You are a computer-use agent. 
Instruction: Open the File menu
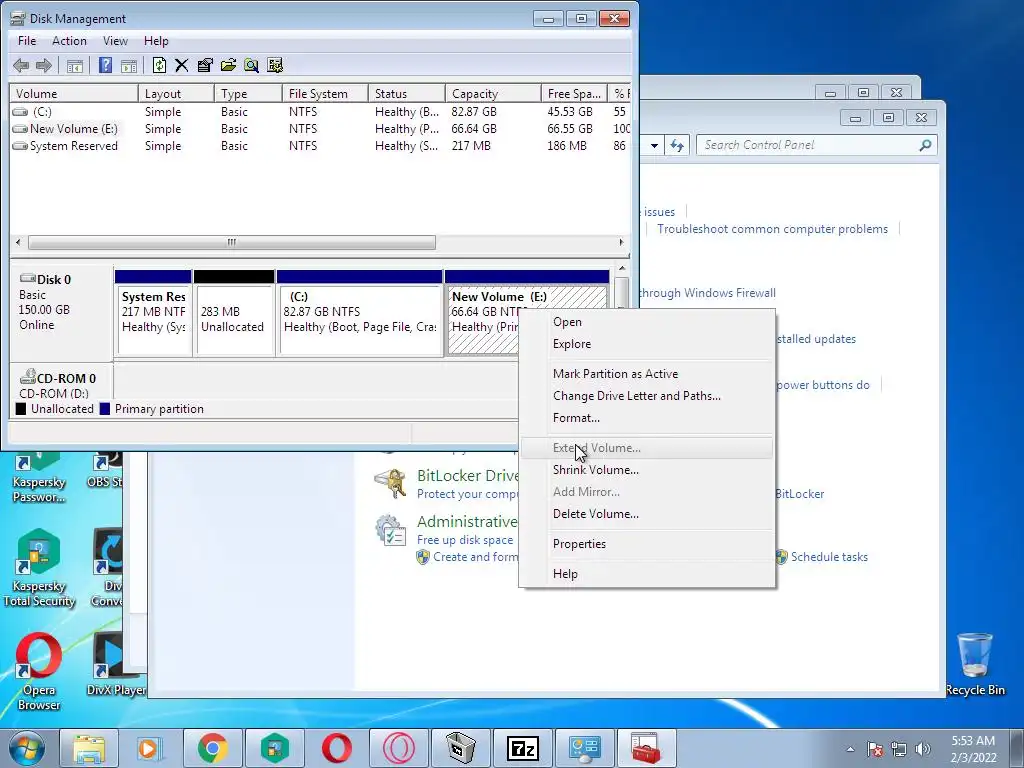pos(27,40)
